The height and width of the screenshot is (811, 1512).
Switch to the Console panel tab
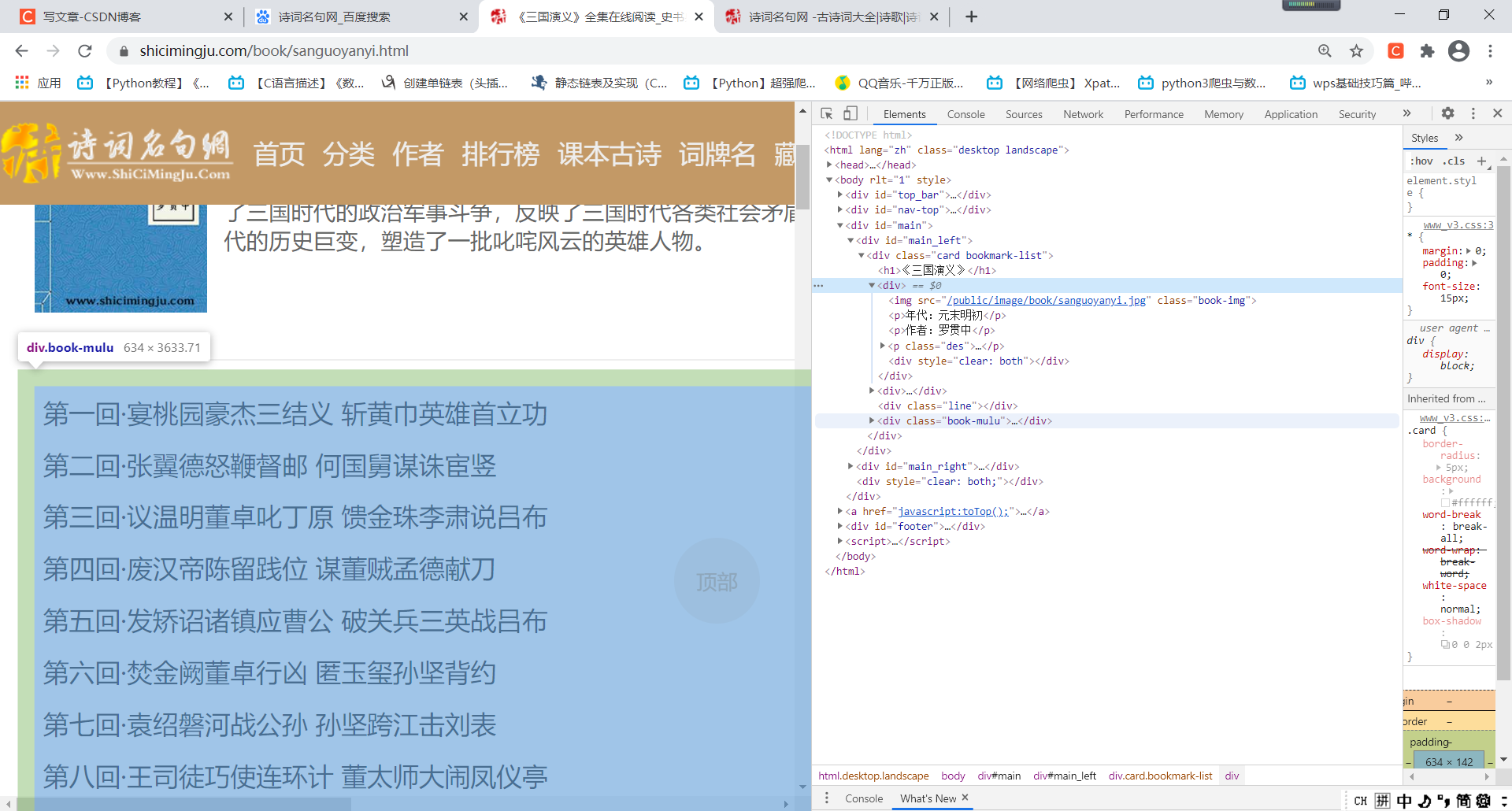[965, 113]
